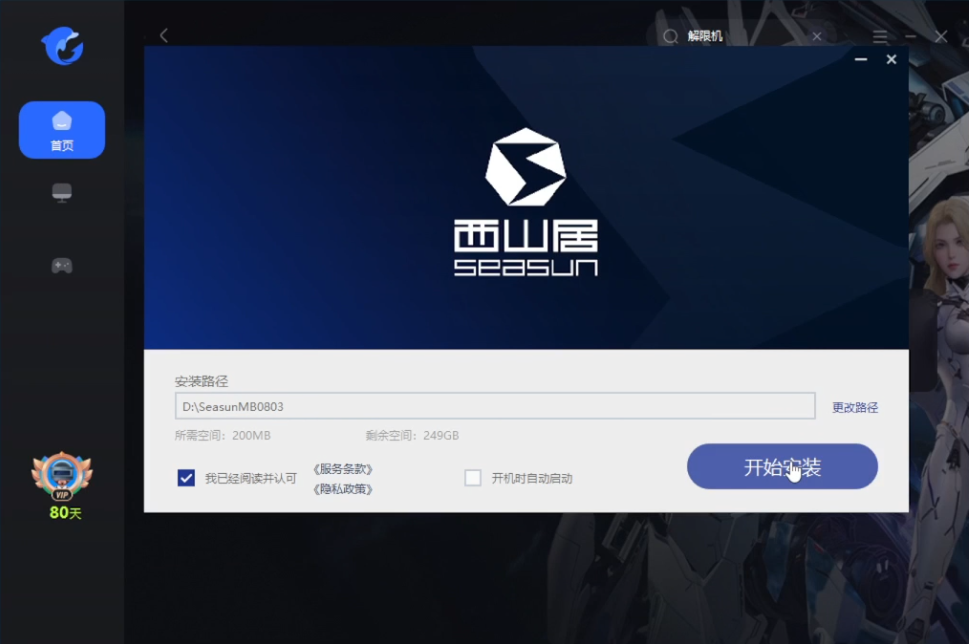Click the dolphin app logo
The image size is (969, 644).
pyautogui.click(x=62, y=45)
